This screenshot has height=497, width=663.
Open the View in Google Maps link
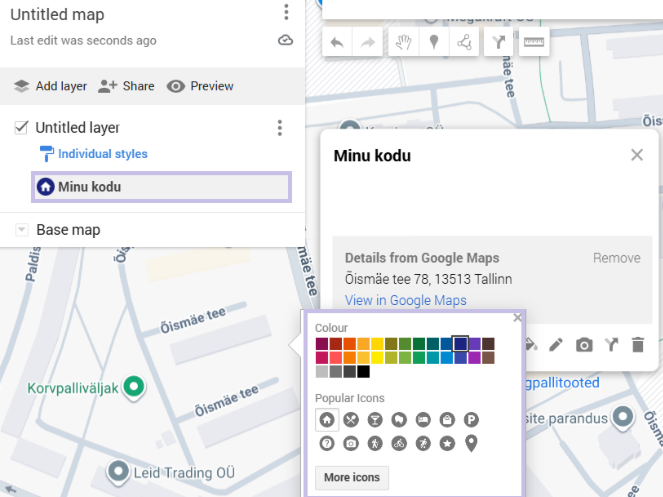coord(405,300)
